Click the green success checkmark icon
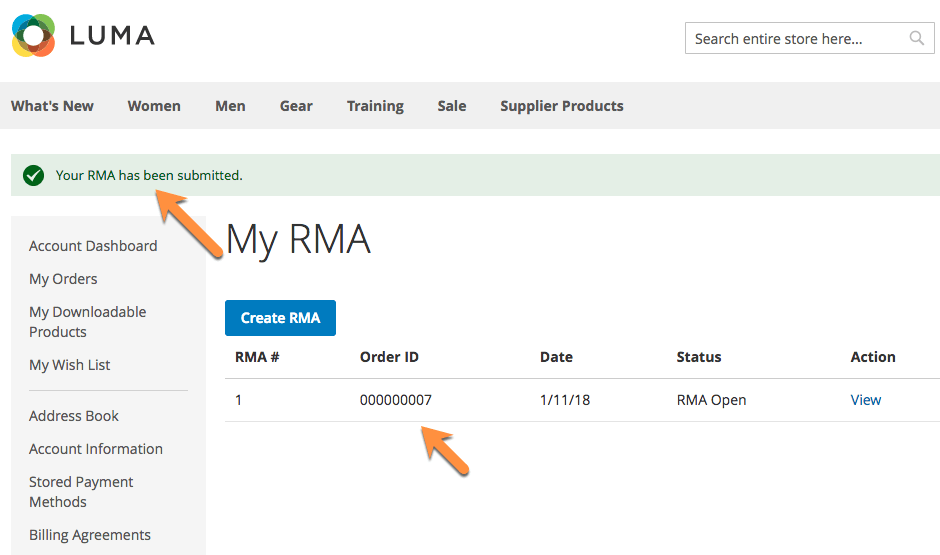Image resolution: width=940 pixels, height=555 pixels. click(33, 176)
